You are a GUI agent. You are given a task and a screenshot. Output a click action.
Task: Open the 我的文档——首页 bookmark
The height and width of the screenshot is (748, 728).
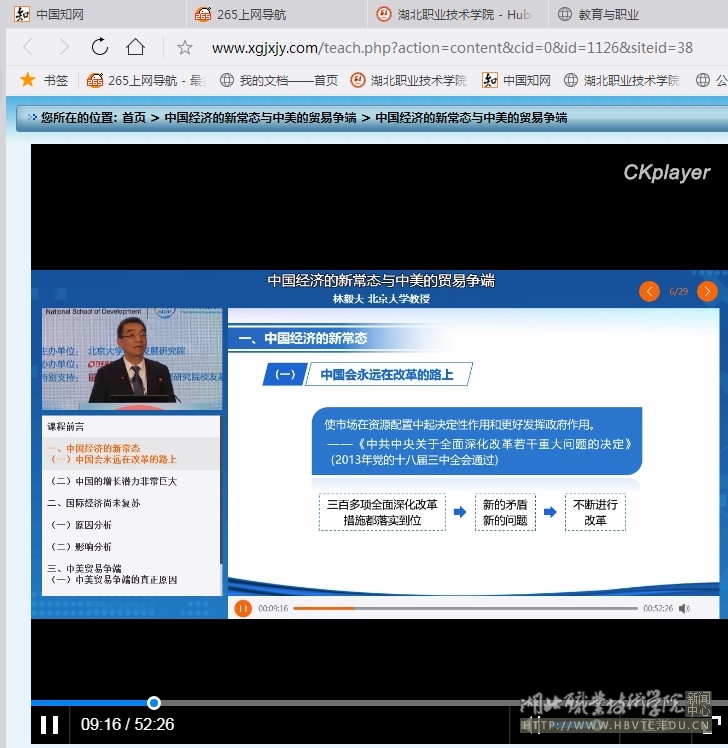point(288,80)
